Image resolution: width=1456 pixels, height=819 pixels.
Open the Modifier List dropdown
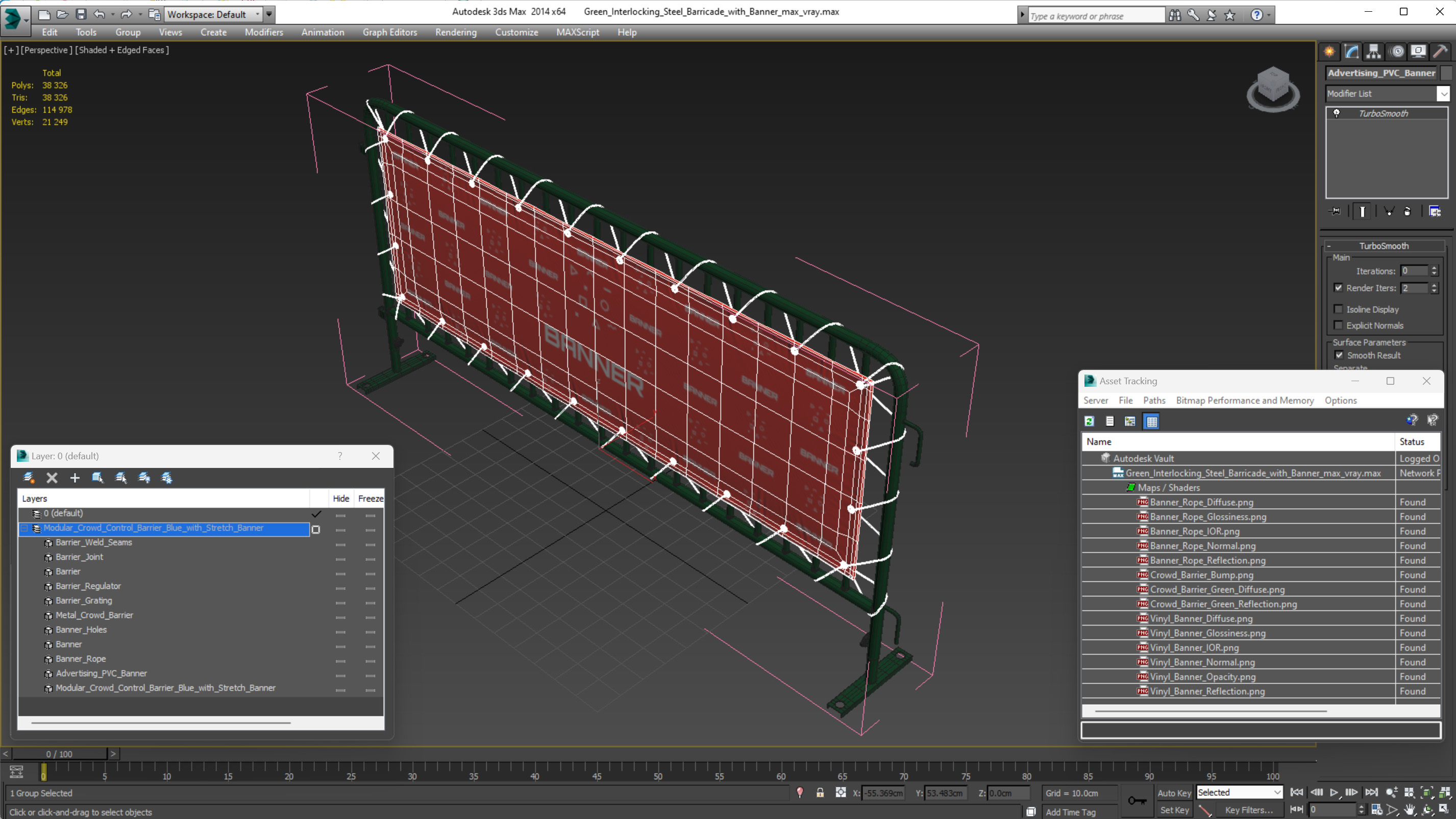1443,94
